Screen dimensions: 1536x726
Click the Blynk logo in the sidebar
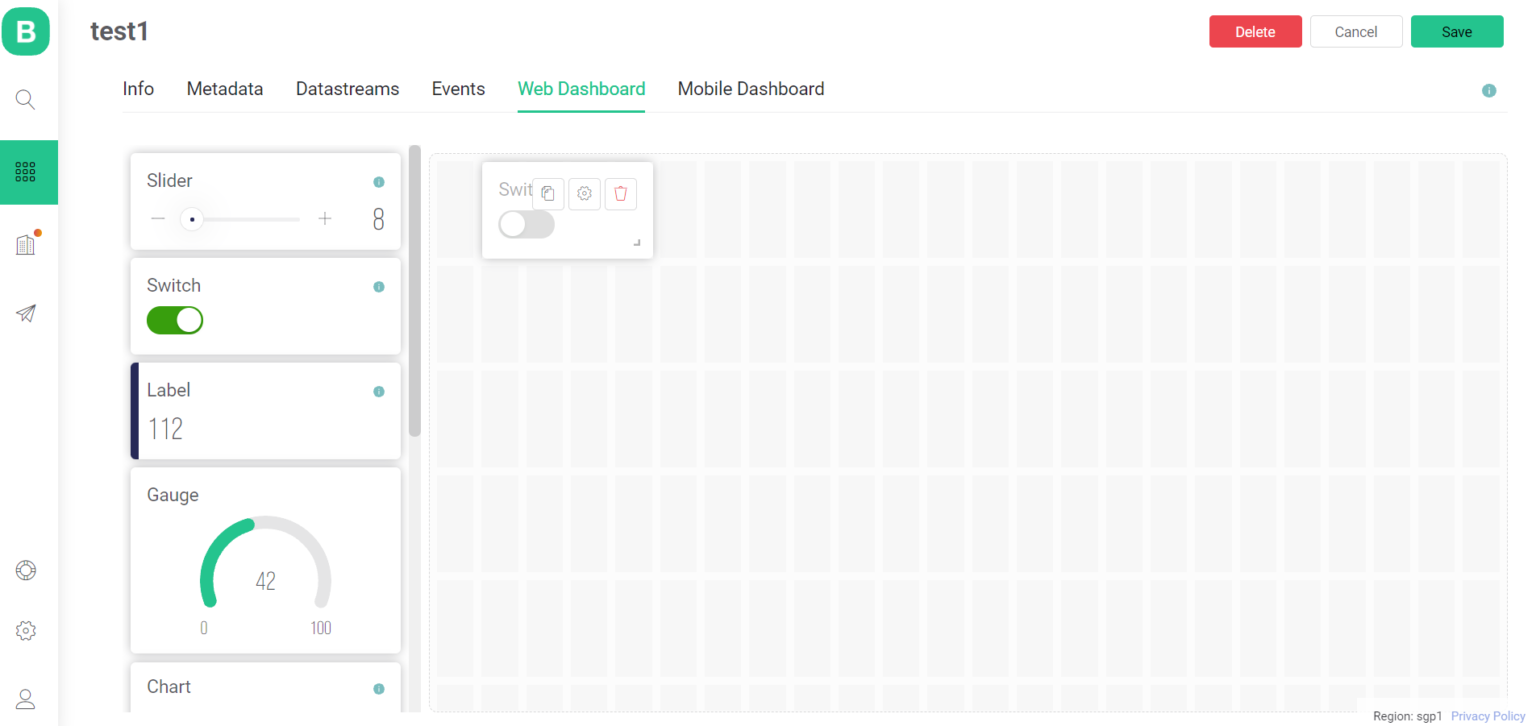(x=25, y=31)
